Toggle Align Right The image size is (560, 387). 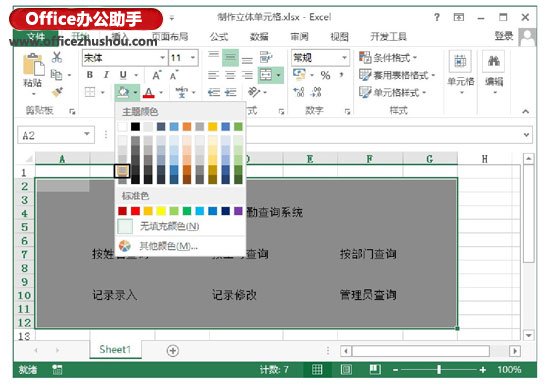click(x=247, y=75)
